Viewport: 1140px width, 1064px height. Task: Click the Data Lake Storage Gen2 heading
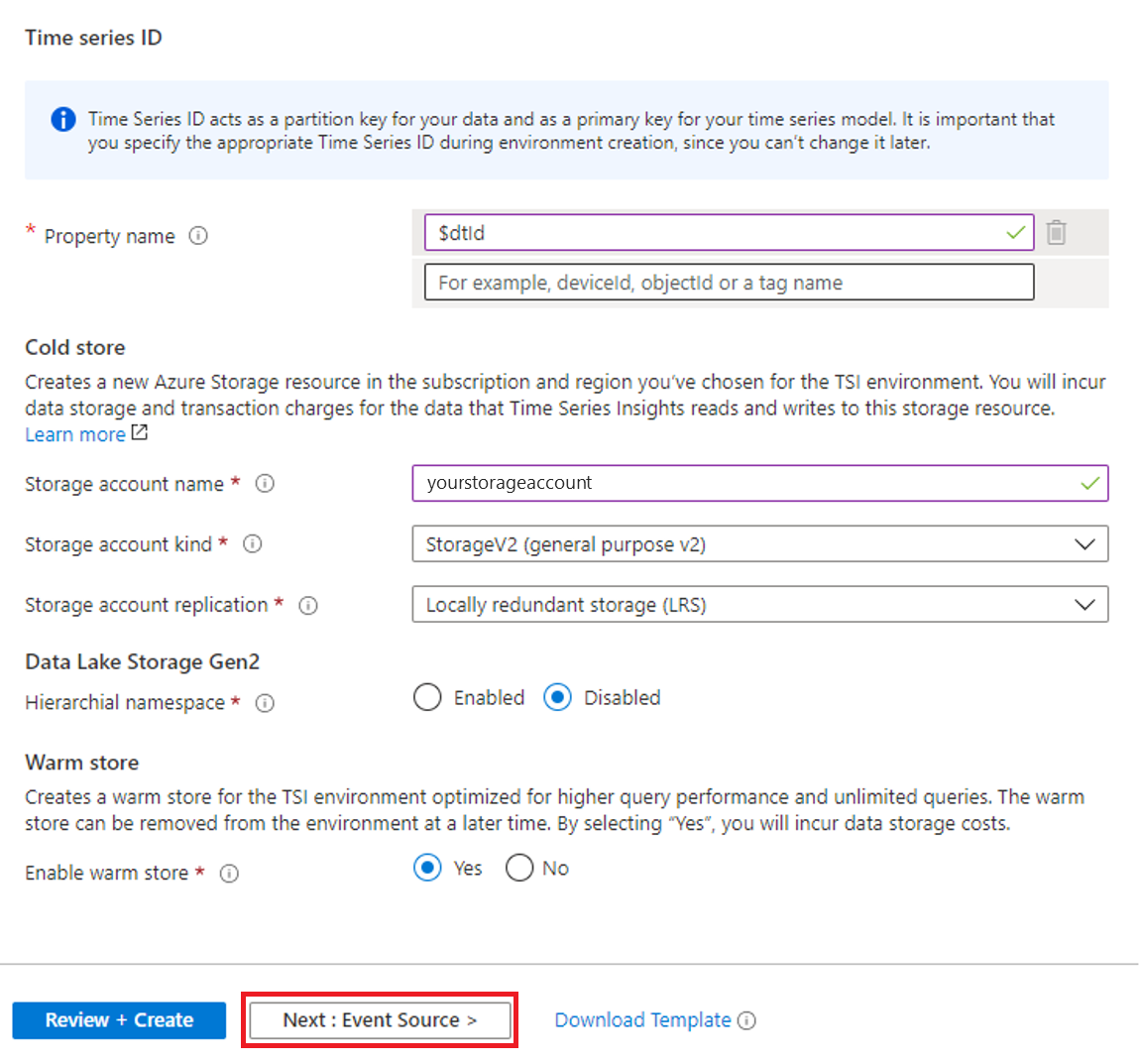(142, 661)
